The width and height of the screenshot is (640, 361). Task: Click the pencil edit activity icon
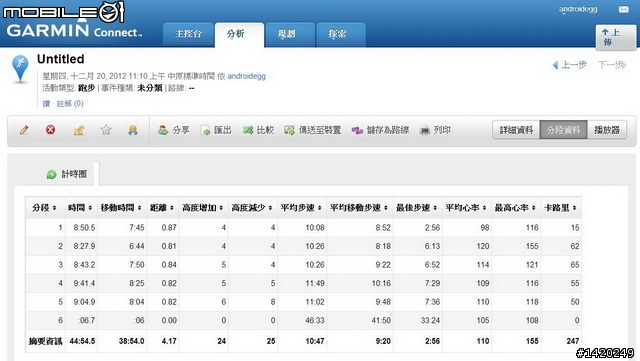24,130
